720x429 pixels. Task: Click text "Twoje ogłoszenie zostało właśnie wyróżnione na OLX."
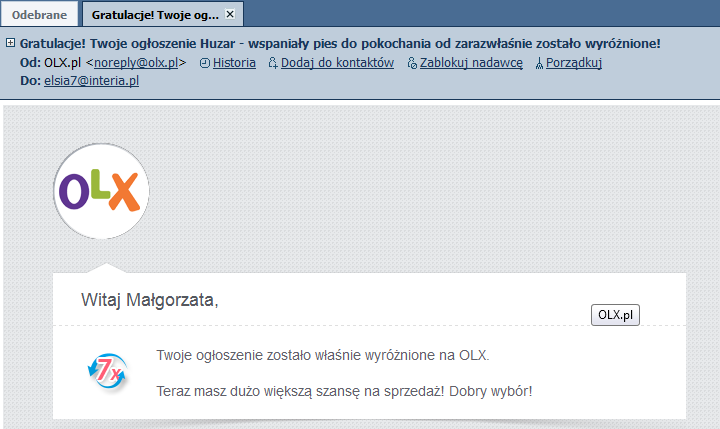(x=323, y=355)
